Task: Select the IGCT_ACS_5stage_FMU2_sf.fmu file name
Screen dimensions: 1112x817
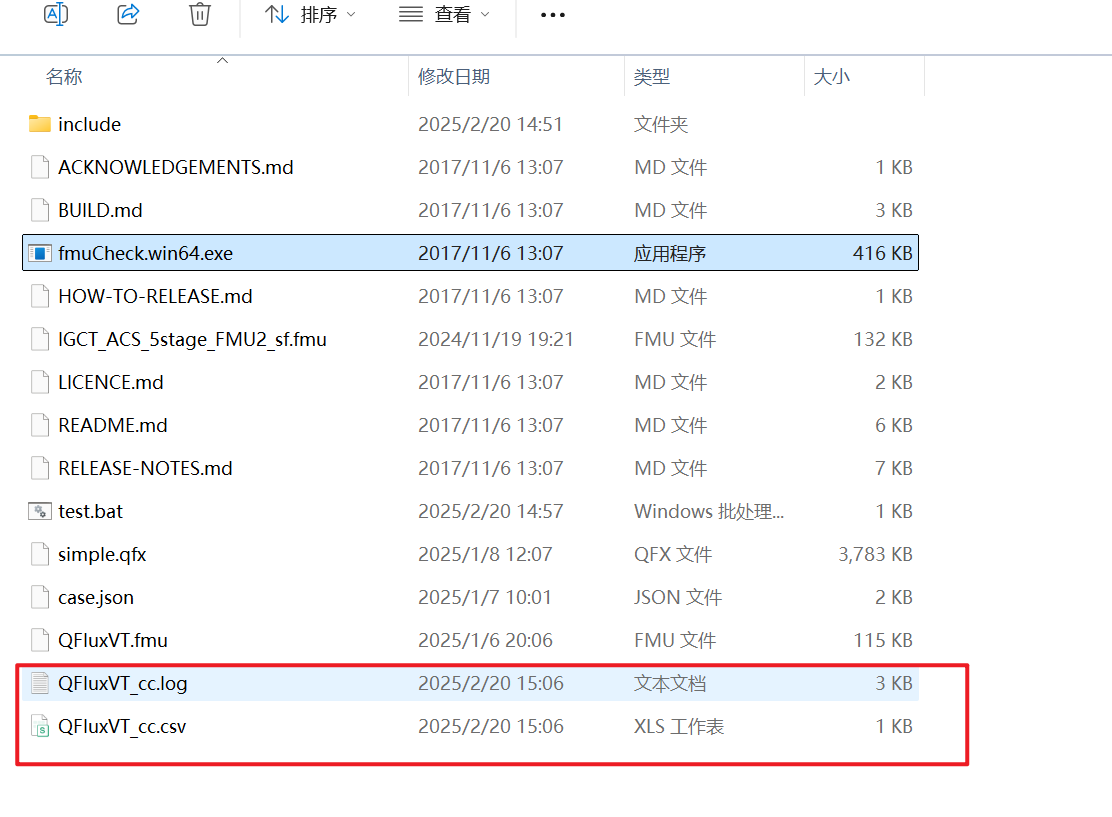Action: 192,340
